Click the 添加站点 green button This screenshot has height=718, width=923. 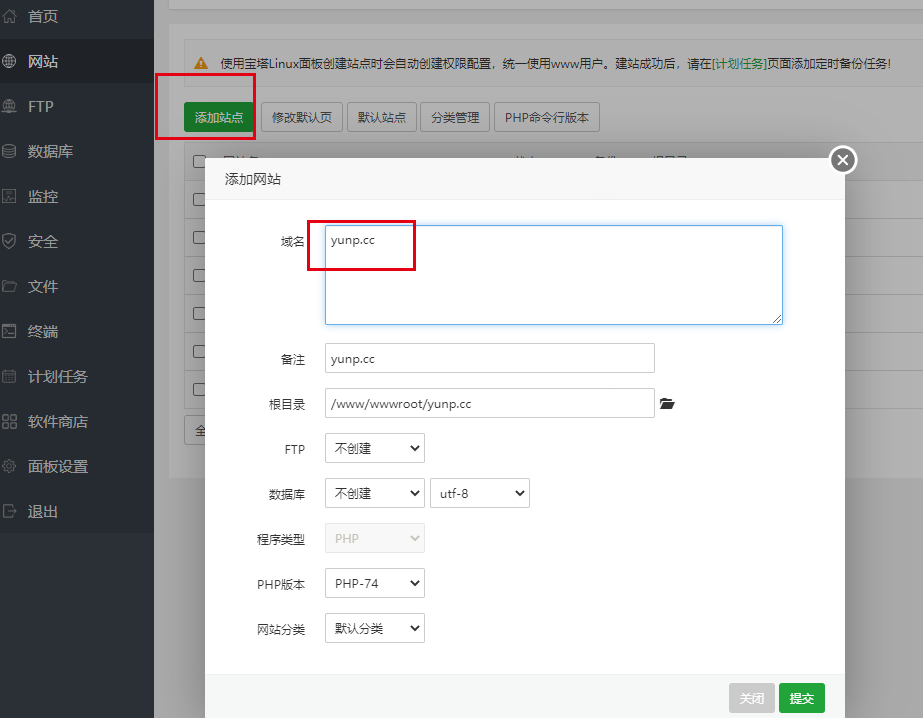pos(218,117)
